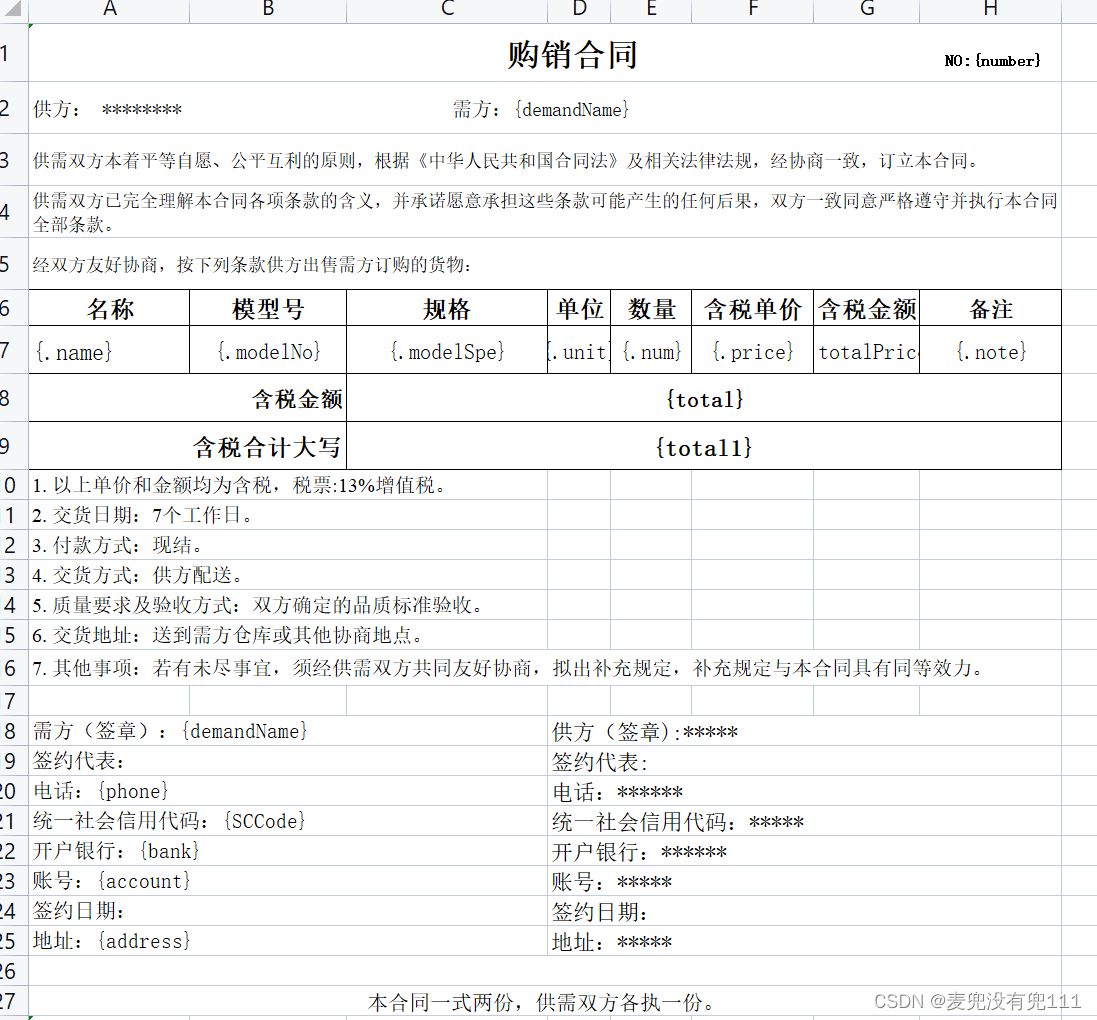Click the {.name} cell
The width and height of the screenshot is (1097, 1020).
click(x=109, y=350)
